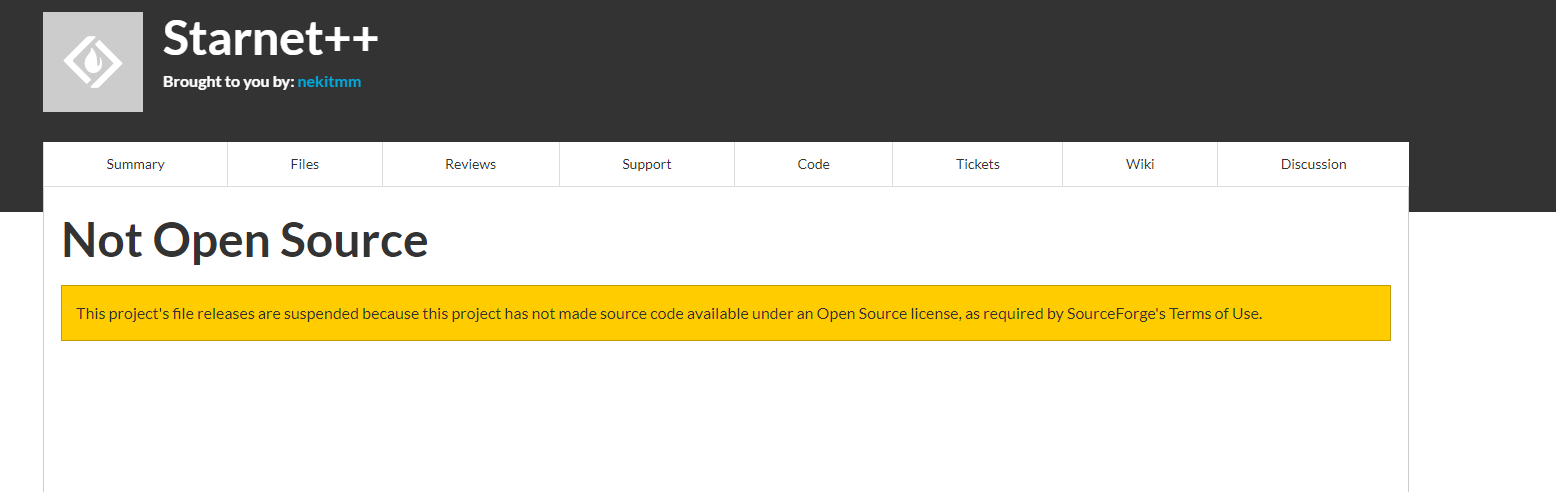Go to the Reviews tab
This screenshot has width=1556, height=492.
(470, 164)
